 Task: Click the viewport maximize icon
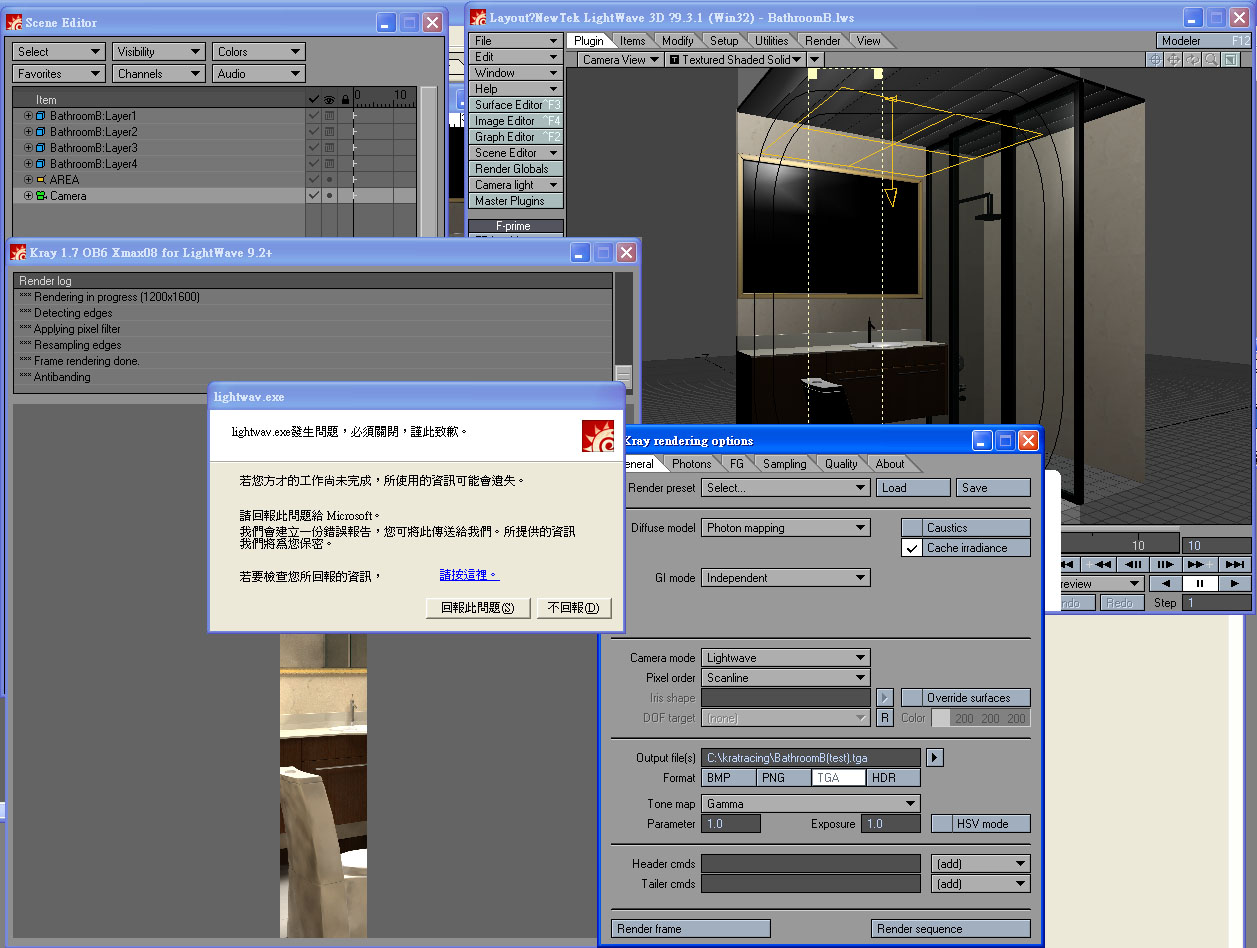point(1230,60)
